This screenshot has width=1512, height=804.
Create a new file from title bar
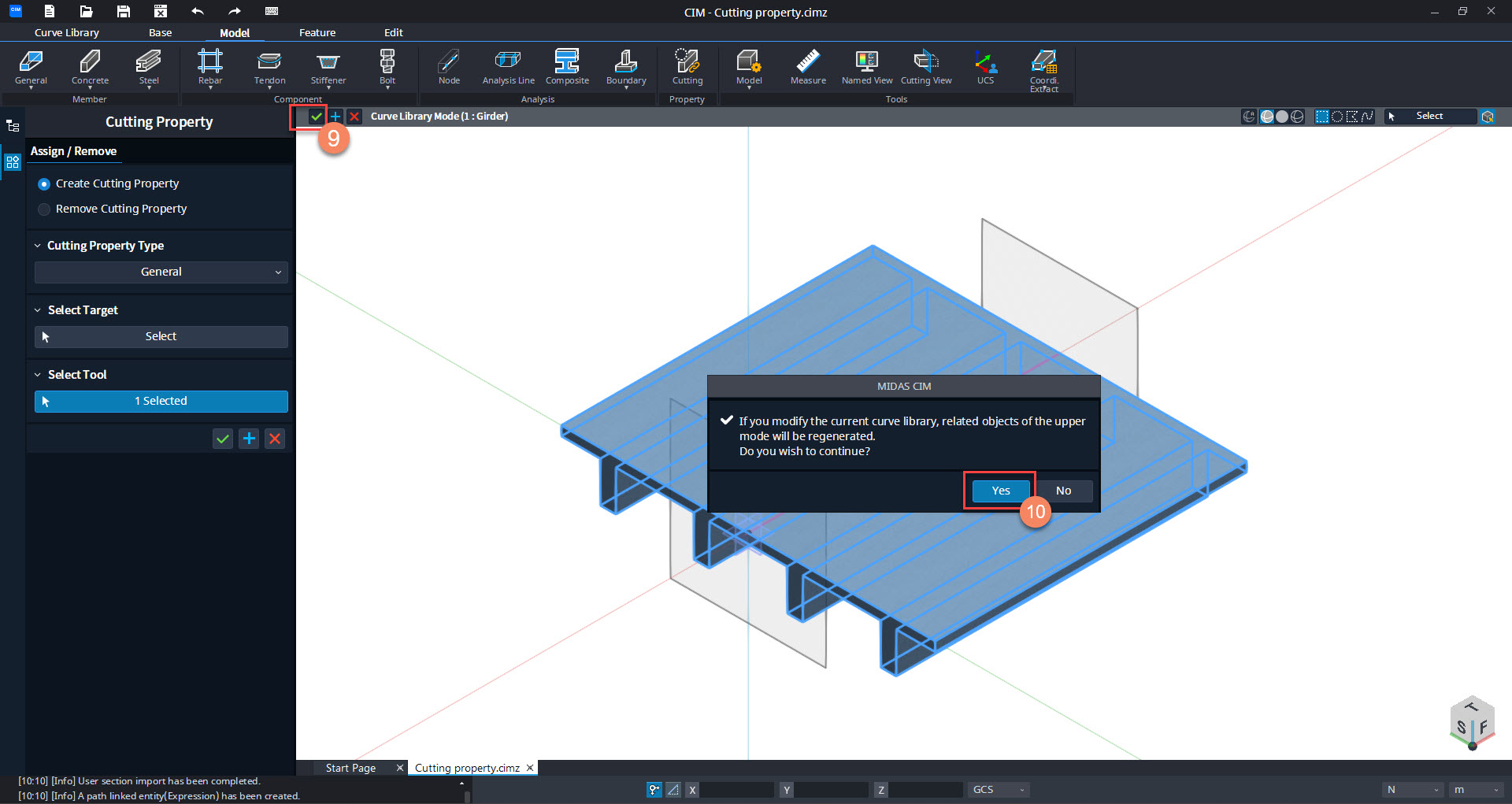pos(49,11)
